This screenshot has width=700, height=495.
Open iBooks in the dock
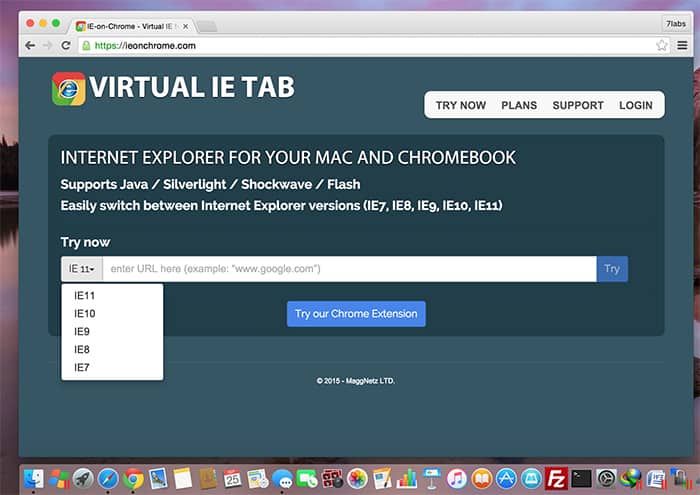pos(482,479)
